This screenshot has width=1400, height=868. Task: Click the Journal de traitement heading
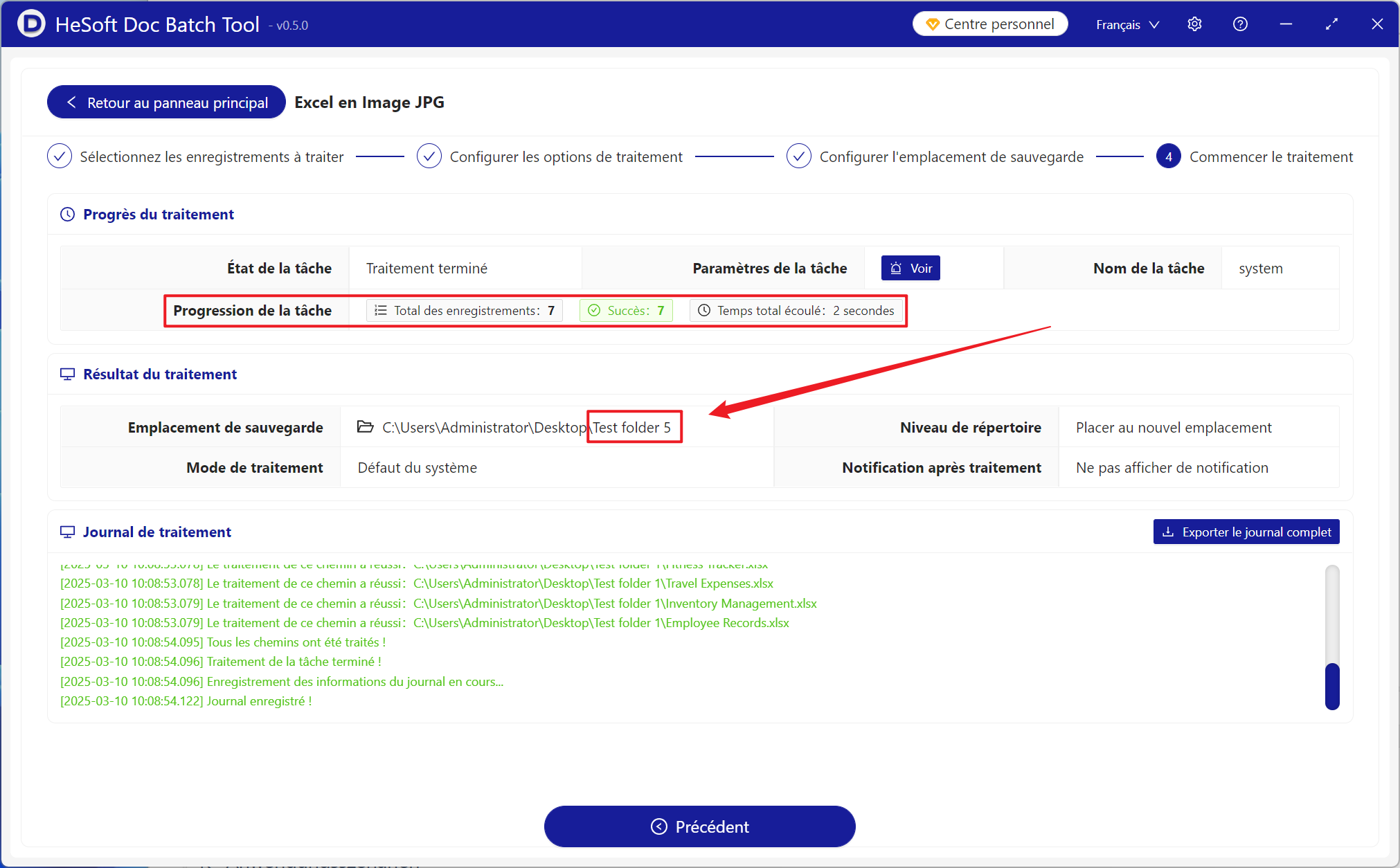(x=157, y=532)
